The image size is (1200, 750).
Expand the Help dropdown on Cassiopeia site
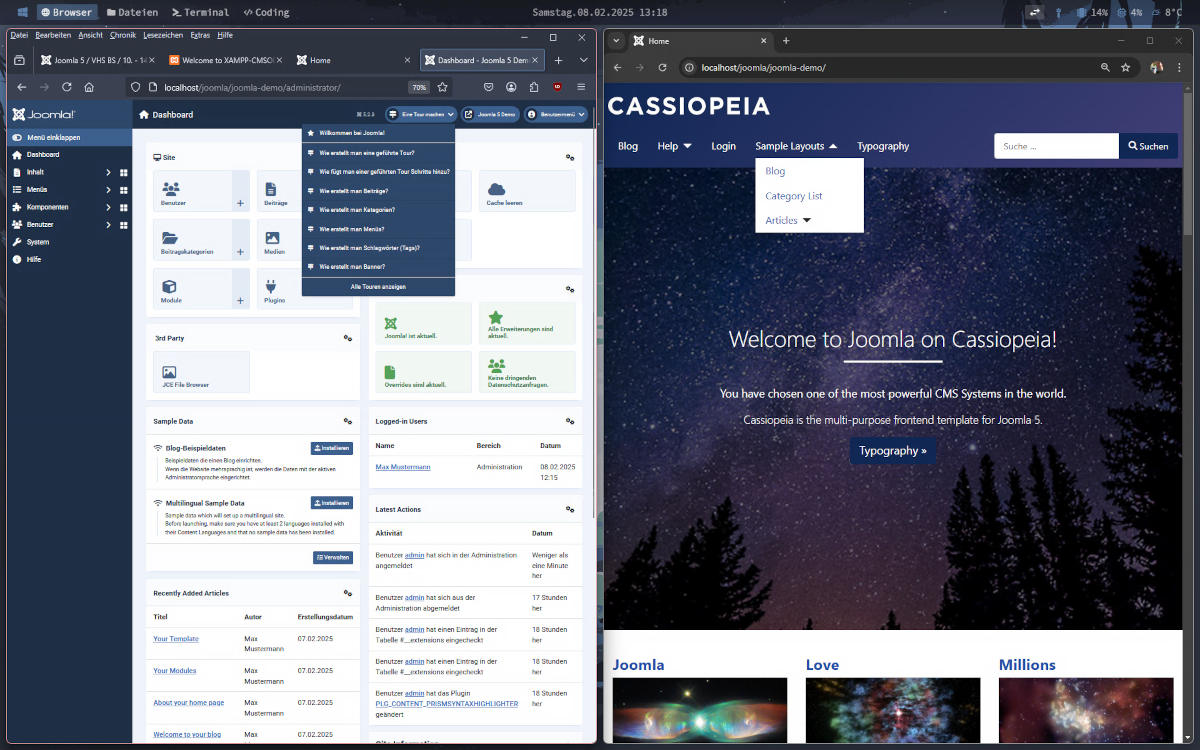point(674,146)
